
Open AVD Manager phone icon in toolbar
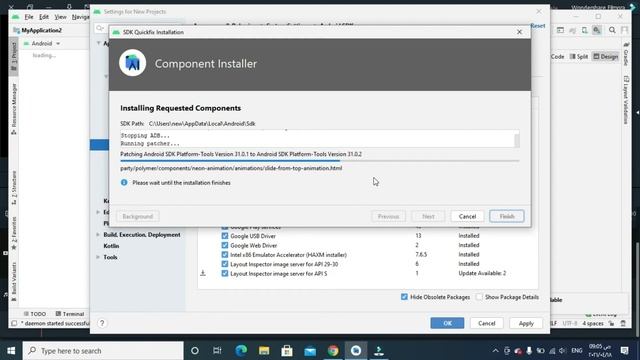584,30
